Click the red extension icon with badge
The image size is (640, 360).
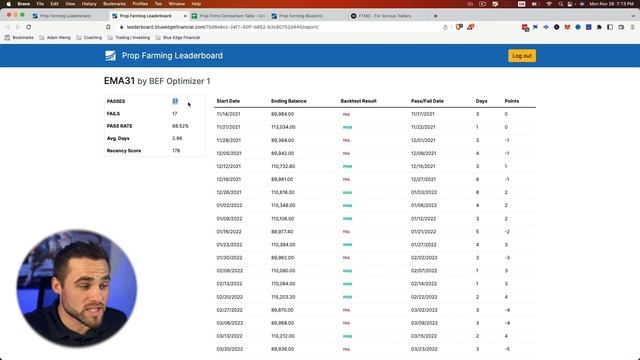point(525,27)
